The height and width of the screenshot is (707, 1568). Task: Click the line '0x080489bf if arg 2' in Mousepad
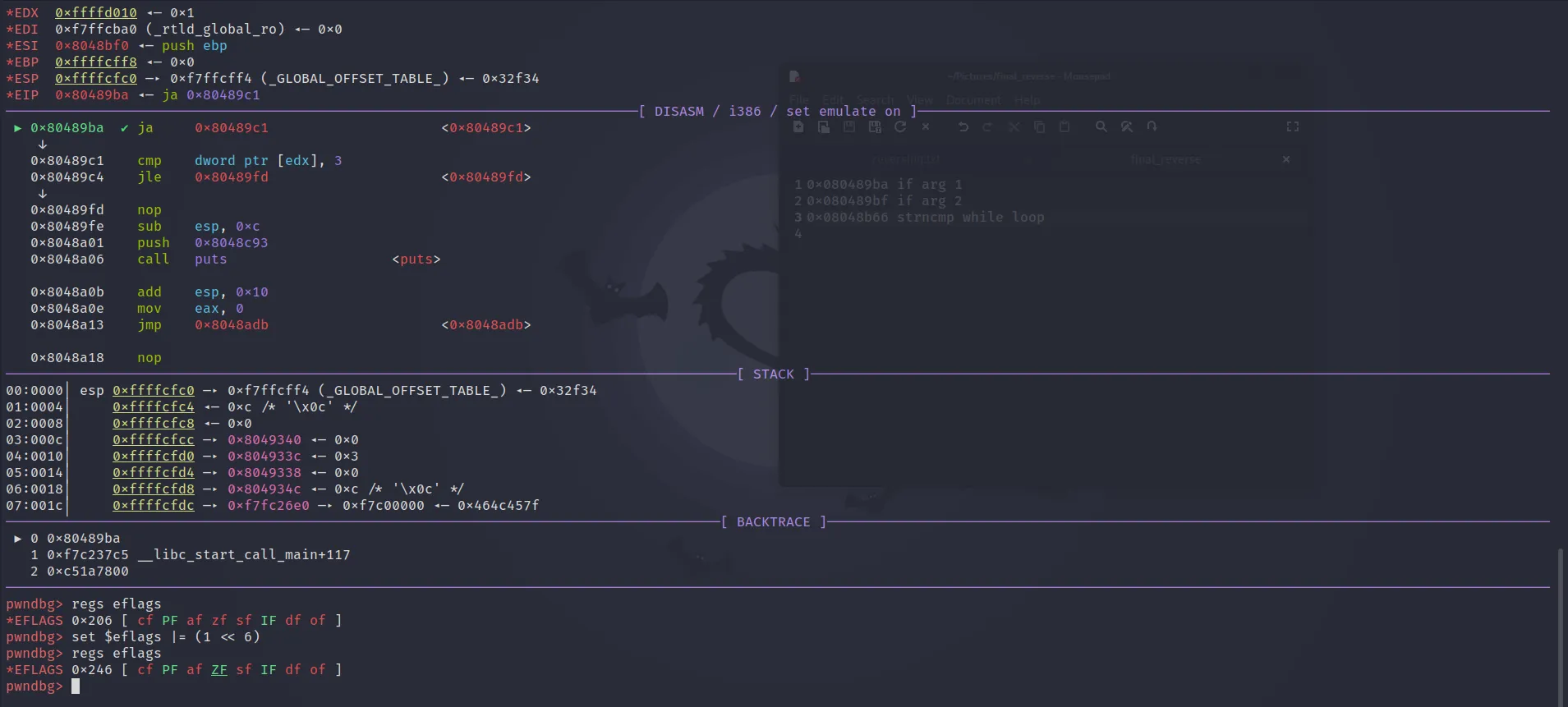pyautogui.click(x=884, y=201)
